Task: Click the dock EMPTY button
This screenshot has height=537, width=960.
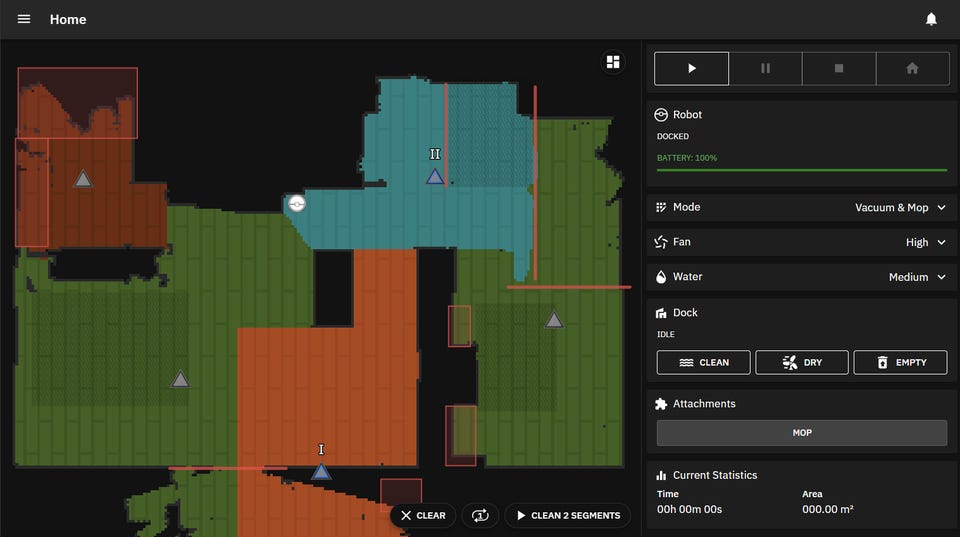Action: (x=900, y=362)
